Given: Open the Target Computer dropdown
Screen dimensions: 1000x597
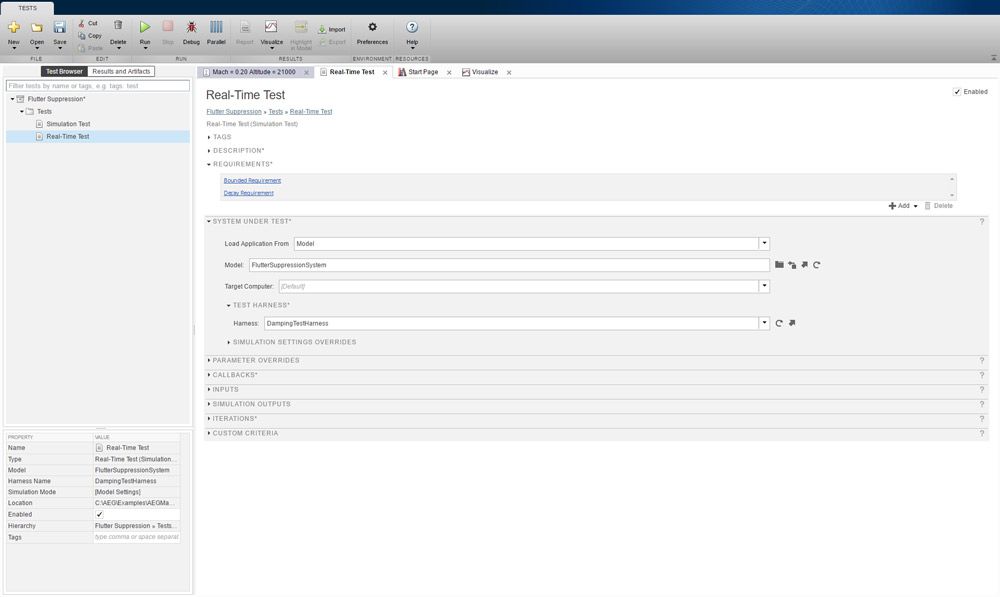Looking at the screenshot, I should pos(764,286).
